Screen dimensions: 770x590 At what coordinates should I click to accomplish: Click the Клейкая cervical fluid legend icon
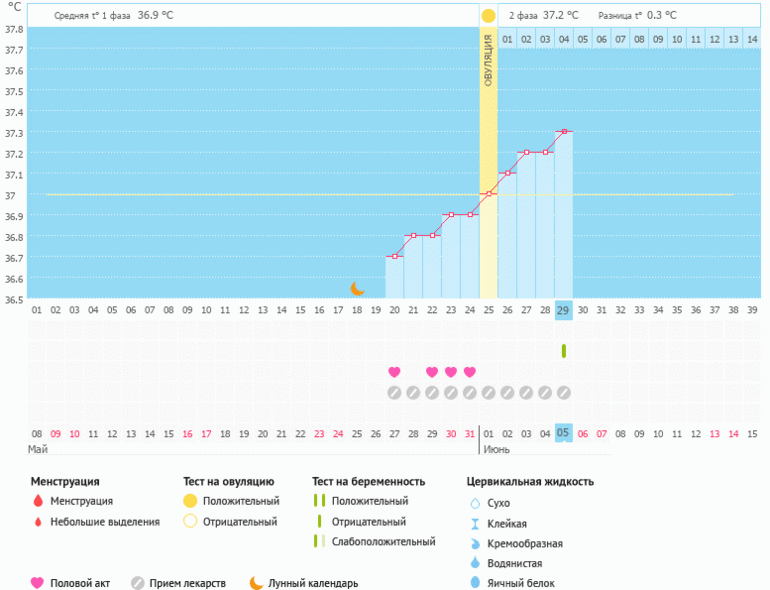click(x=475, y=523)
